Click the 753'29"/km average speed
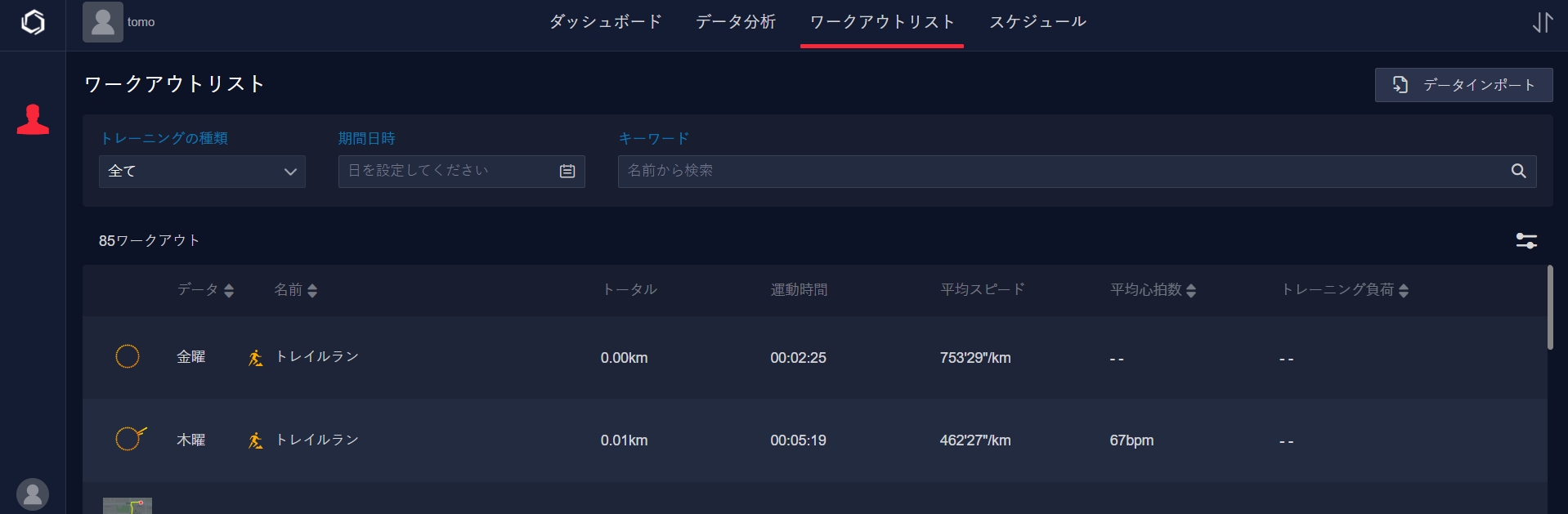 click(x=975, y=358)
